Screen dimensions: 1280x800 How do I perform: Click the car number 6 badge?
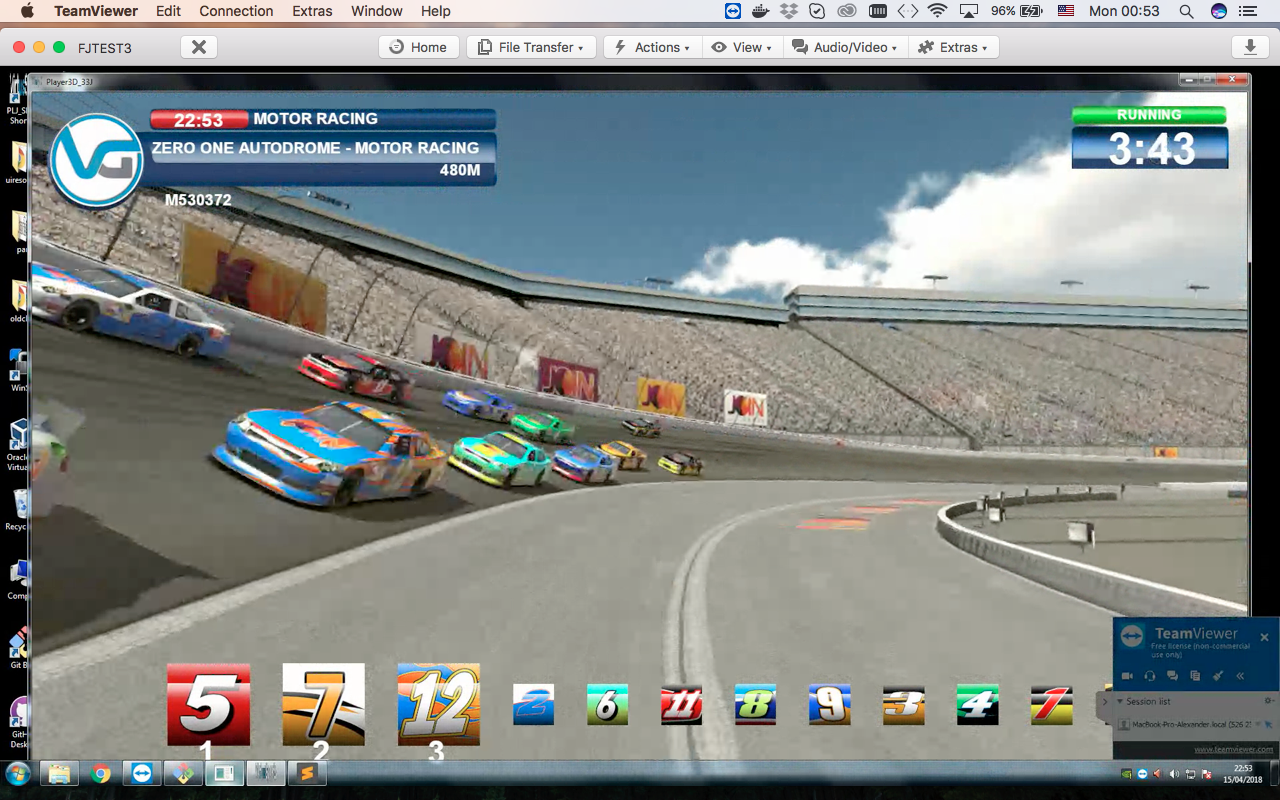[607, 704]
